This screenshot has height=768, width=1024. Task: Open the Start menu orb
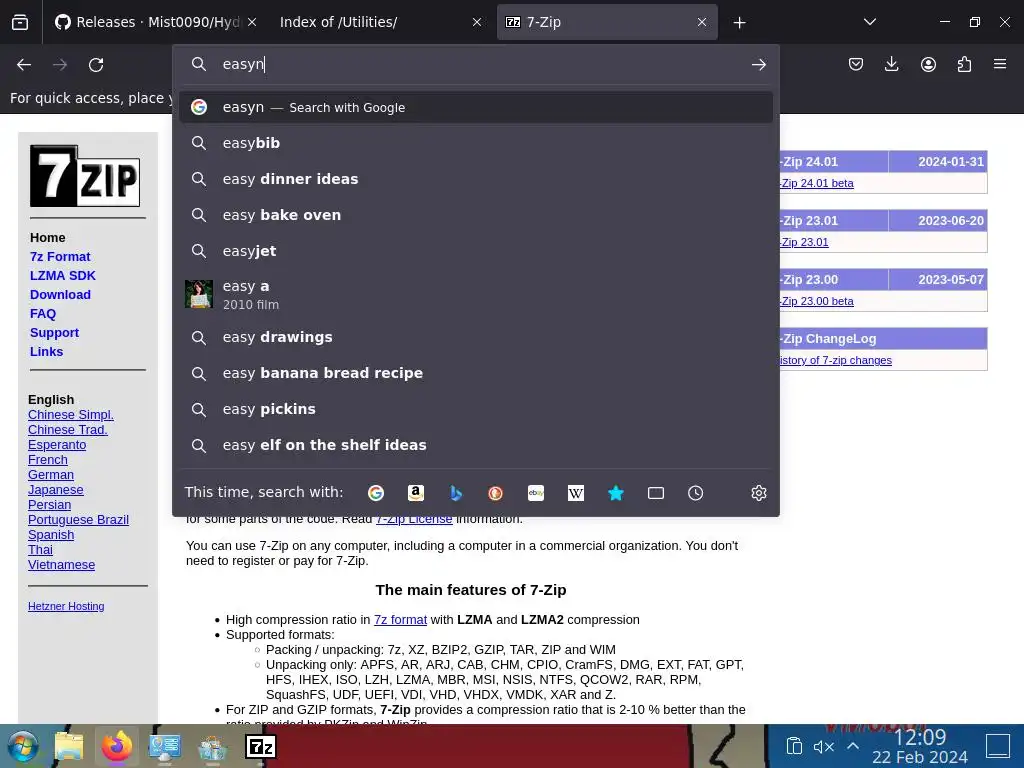tap(22, 746)
